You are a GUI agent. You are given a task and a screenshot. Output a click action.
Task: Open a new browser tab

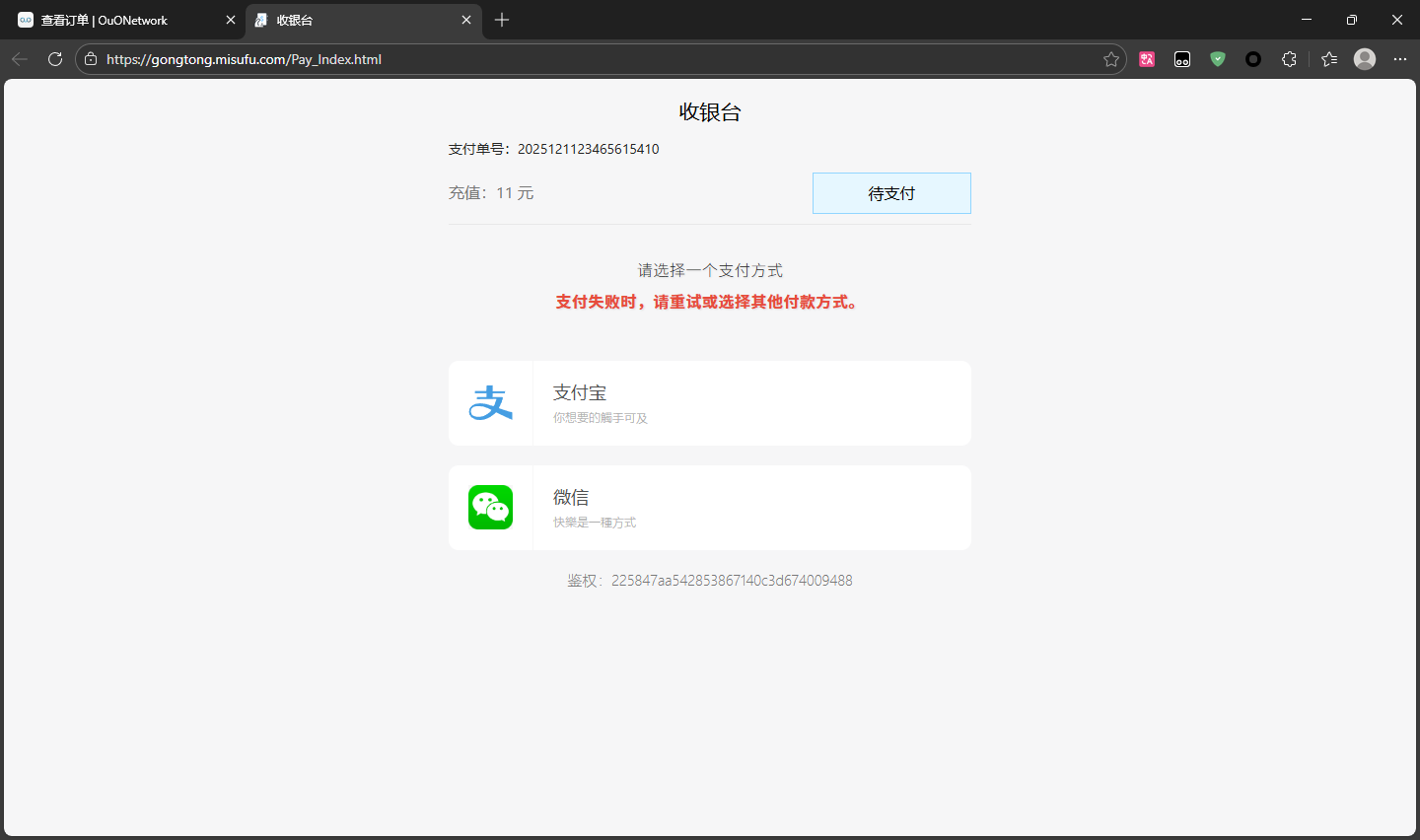[x=502, y=20]
